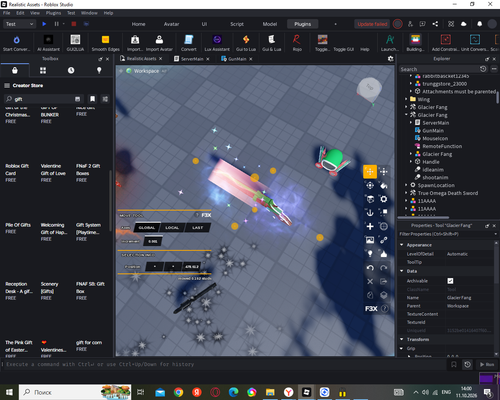Open the Toolbox Creations lightbulb tab
This screenshot has width=500, height=400.
point(99,70)
